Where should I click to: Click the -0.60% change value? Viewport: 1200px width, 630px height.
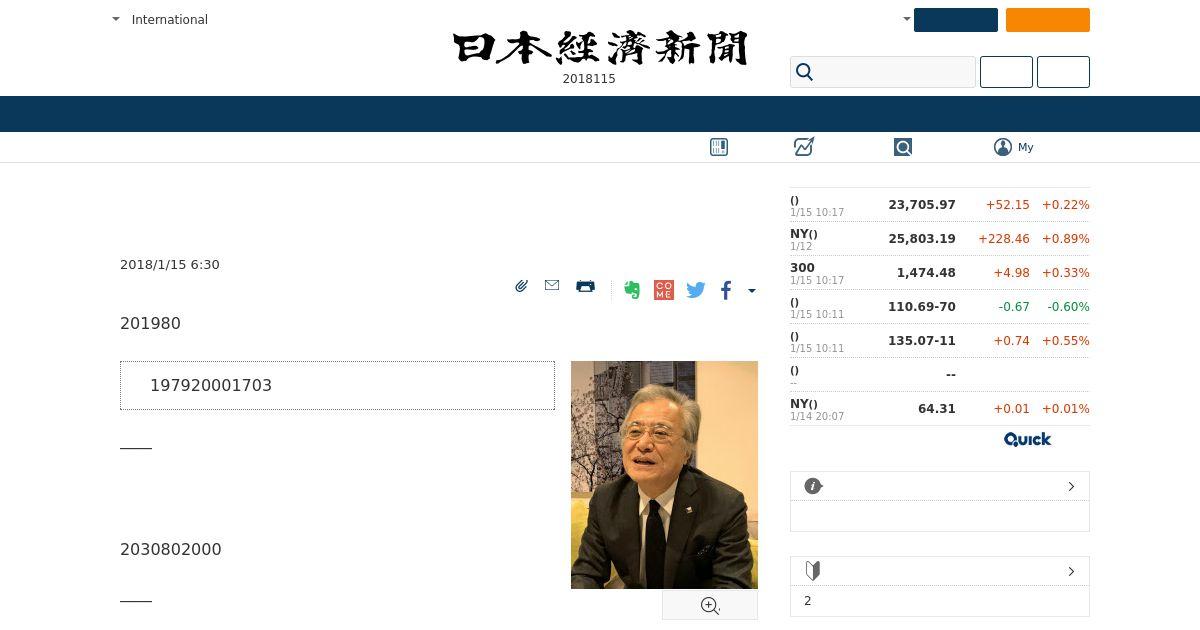(x=1068, y=307)
